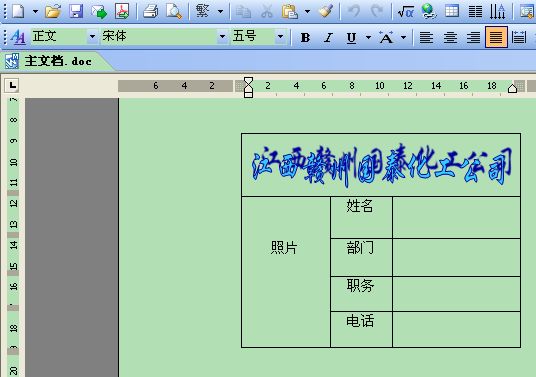
Task: Click the Redo arrow
Action: coord(377,11)
